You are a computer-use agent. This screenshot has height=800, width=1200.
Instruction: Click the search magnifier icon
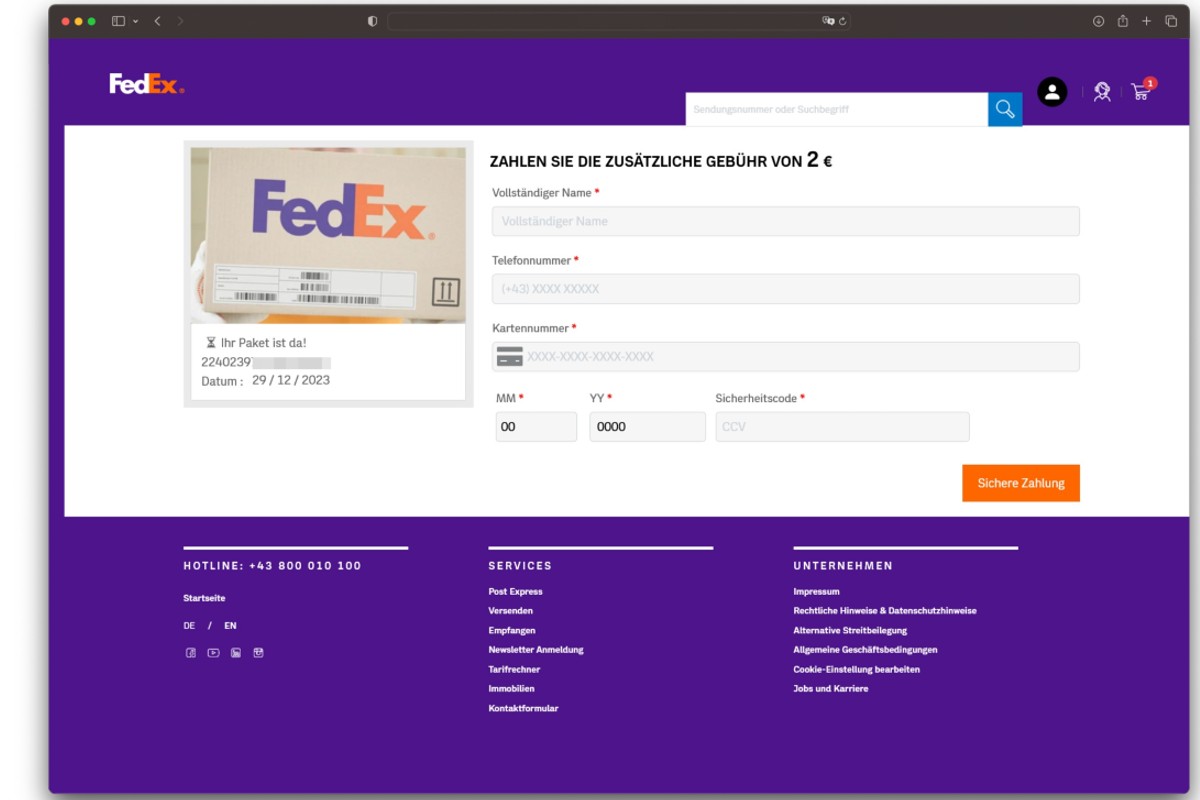click(x=1007, y=108)
